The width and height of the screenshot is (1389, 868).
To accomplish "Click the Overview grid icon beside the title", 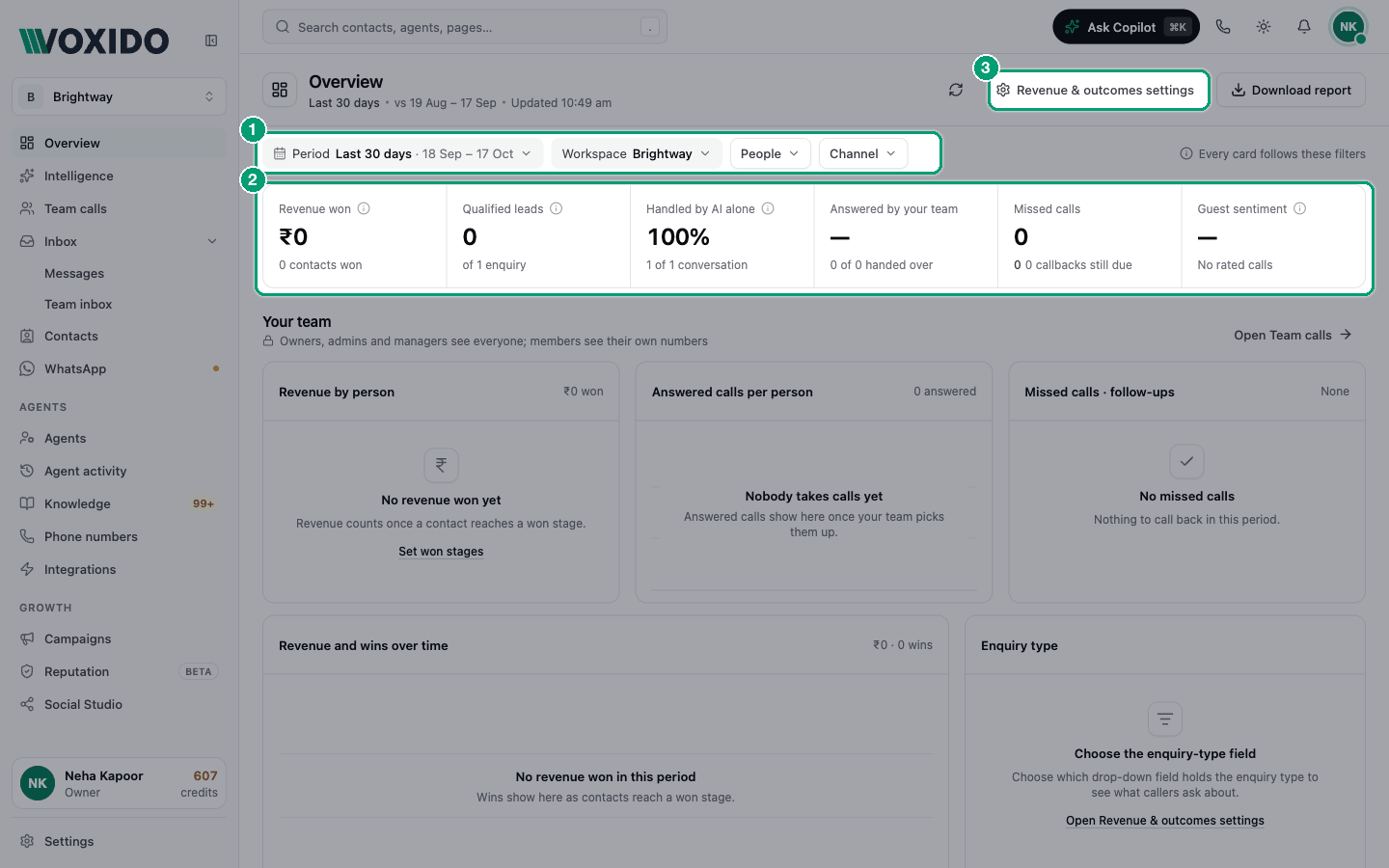I will click(x=280, y=90).
